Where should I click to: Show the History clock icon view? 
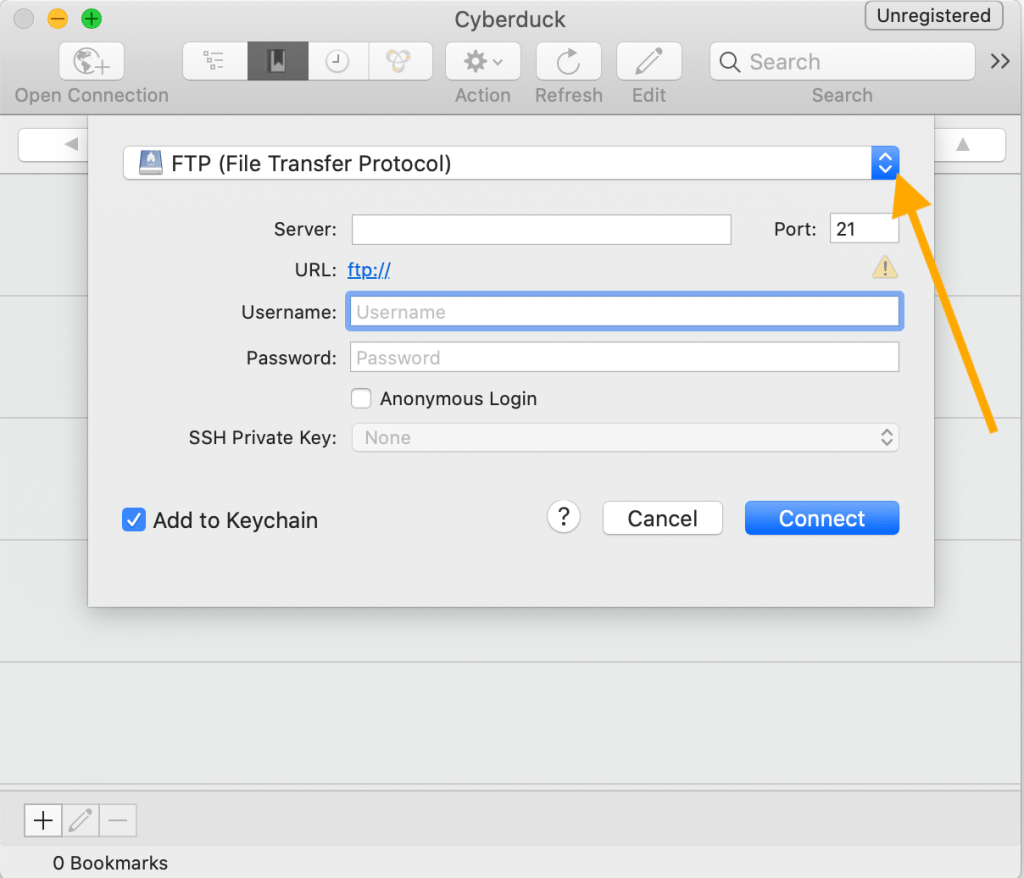[338, 61]
